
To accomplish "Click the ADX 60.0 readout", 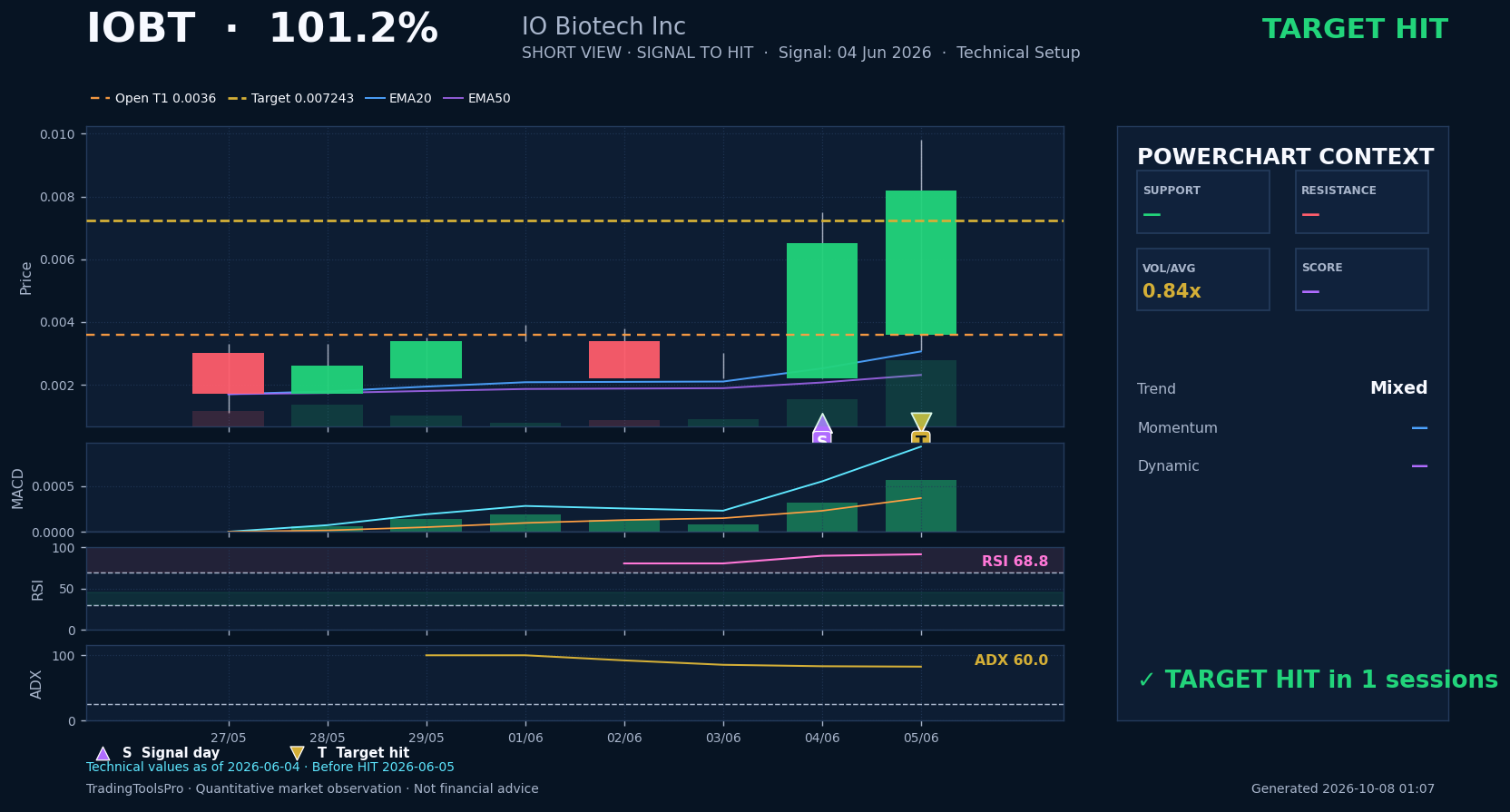I will click(1011, 660).
